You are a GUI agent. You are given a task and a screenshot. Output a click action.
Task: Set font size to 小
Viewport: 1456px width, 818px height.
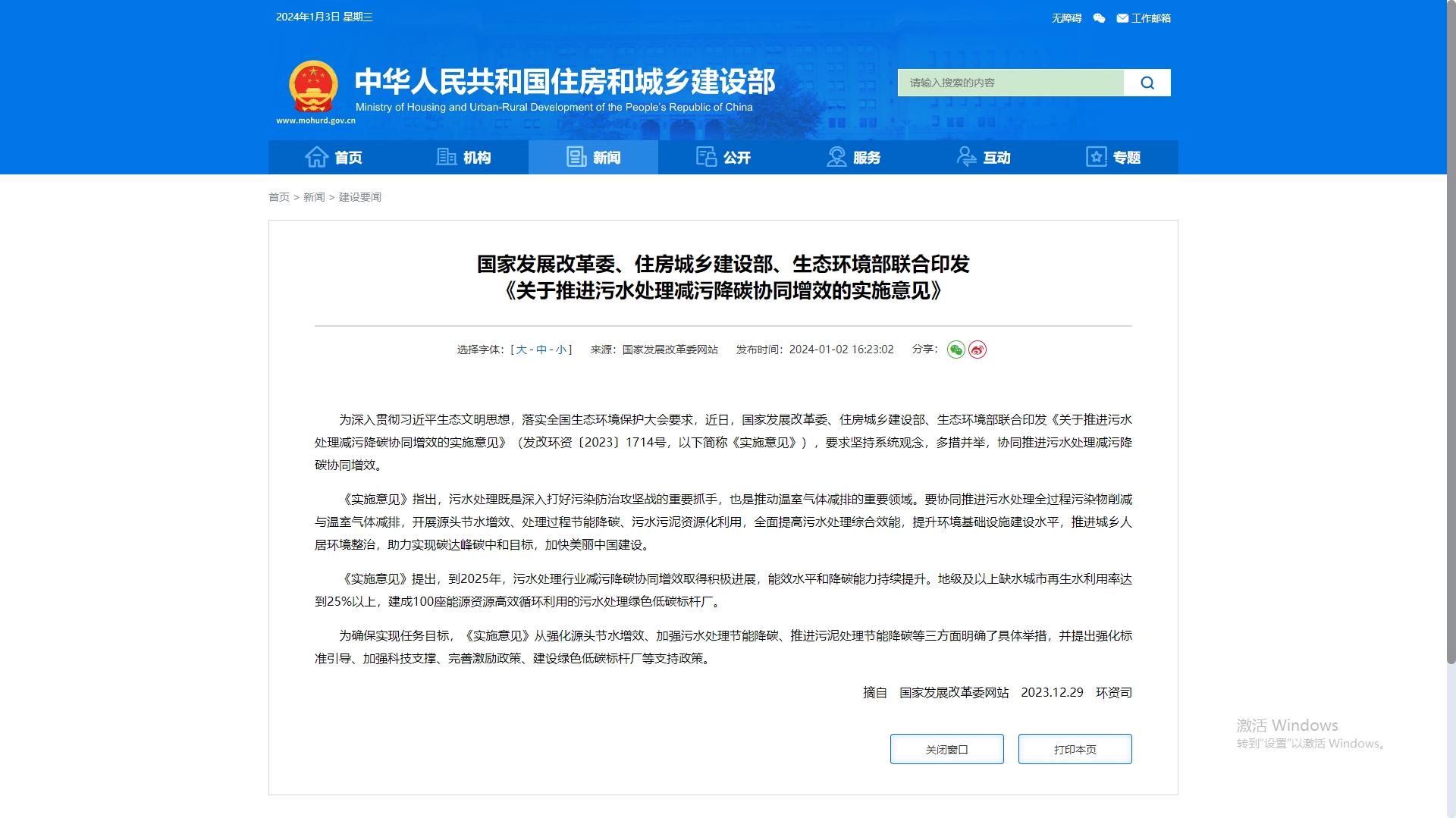click(x=561, y=349)
